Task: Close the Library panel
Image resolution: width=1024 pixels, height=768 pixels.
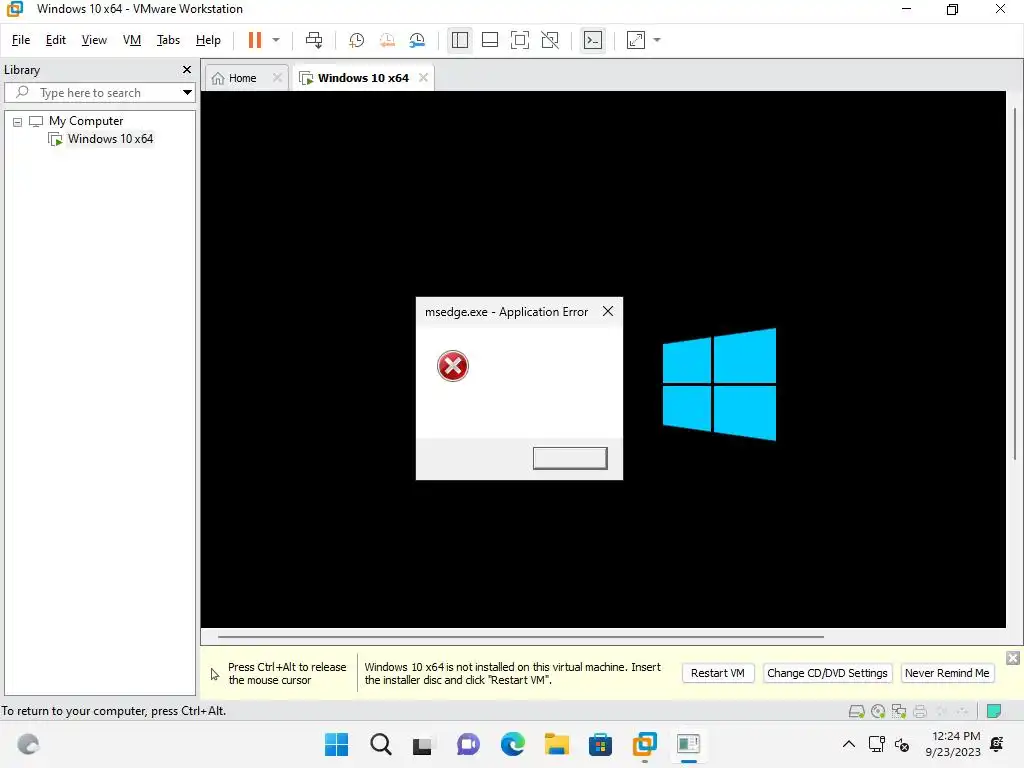Action: [x=187, y=69]
